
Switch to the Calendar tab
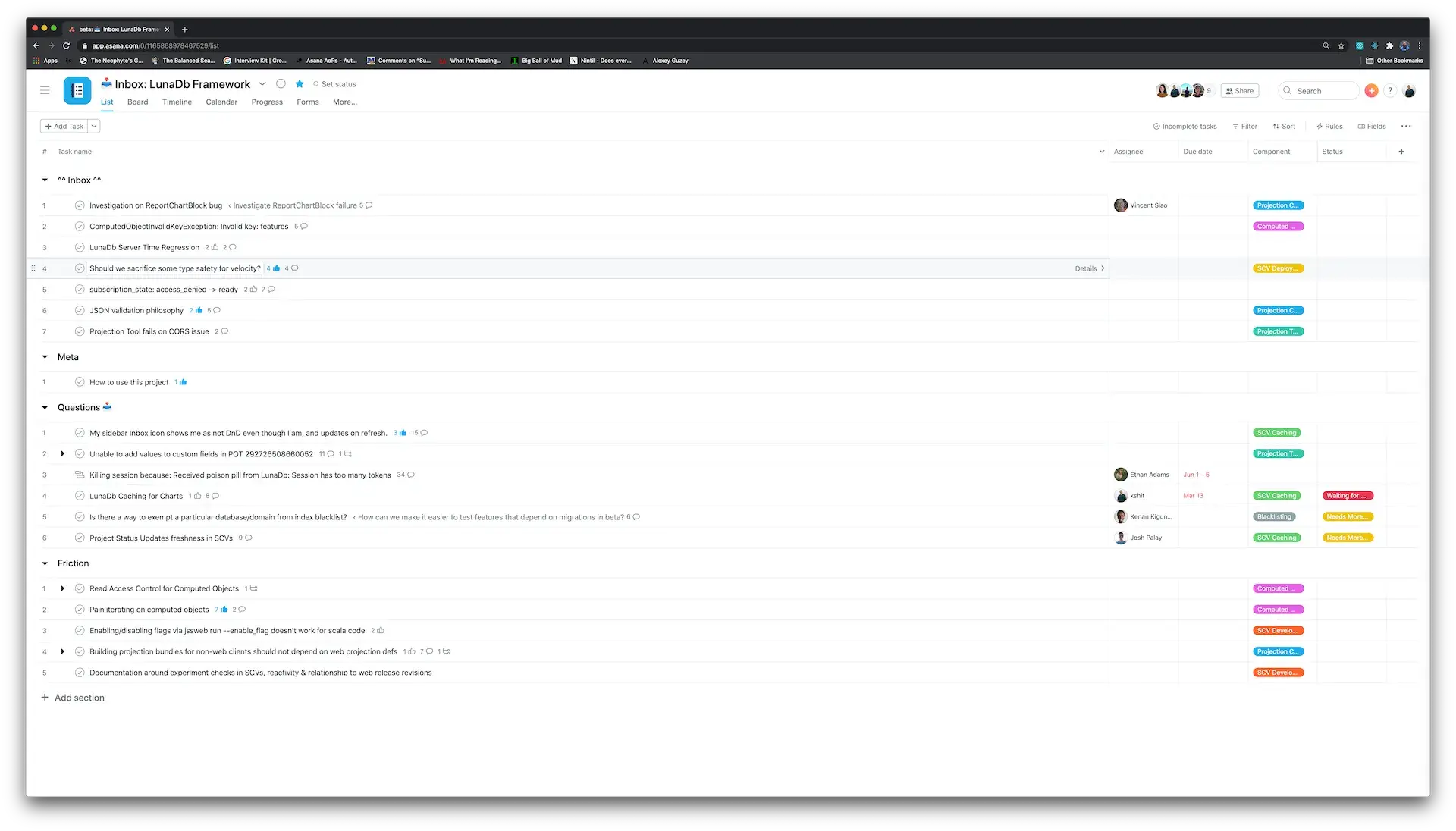[221, 102]
